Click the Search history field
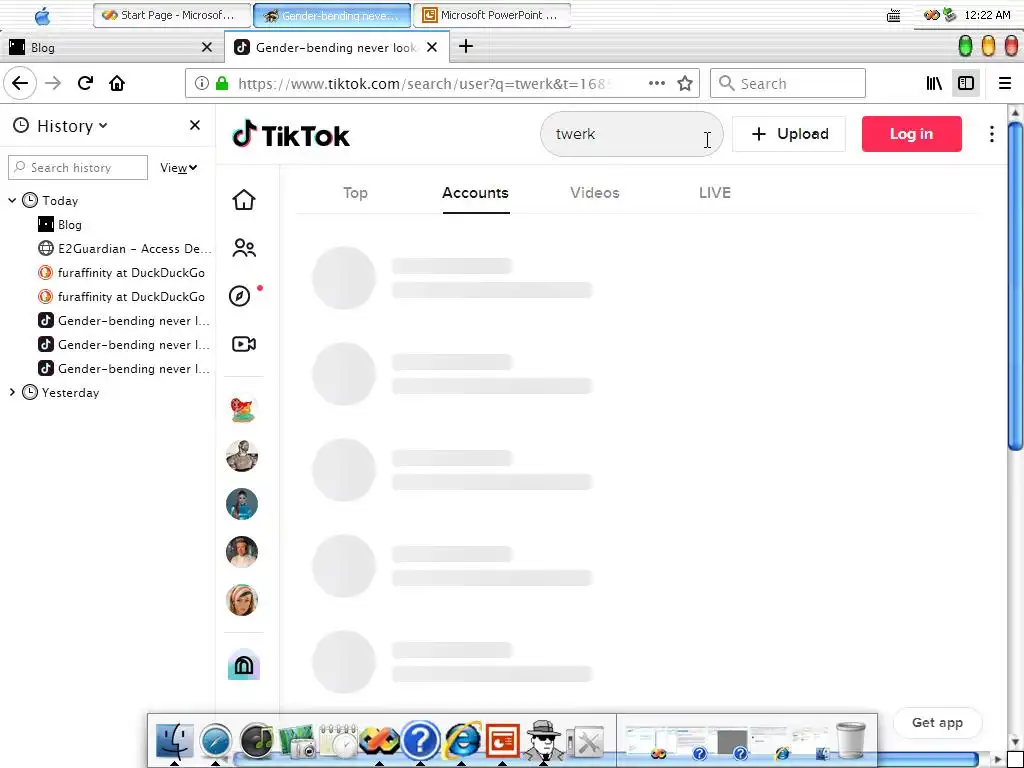Image resolution: width=1024 pixels, height=768 pixels. (78, 168)
